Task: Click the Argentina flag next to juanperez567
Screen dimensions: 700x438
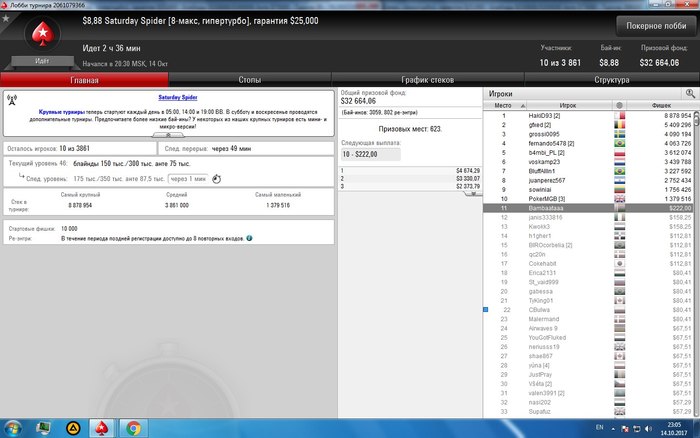Action: [x=619, y=180]
